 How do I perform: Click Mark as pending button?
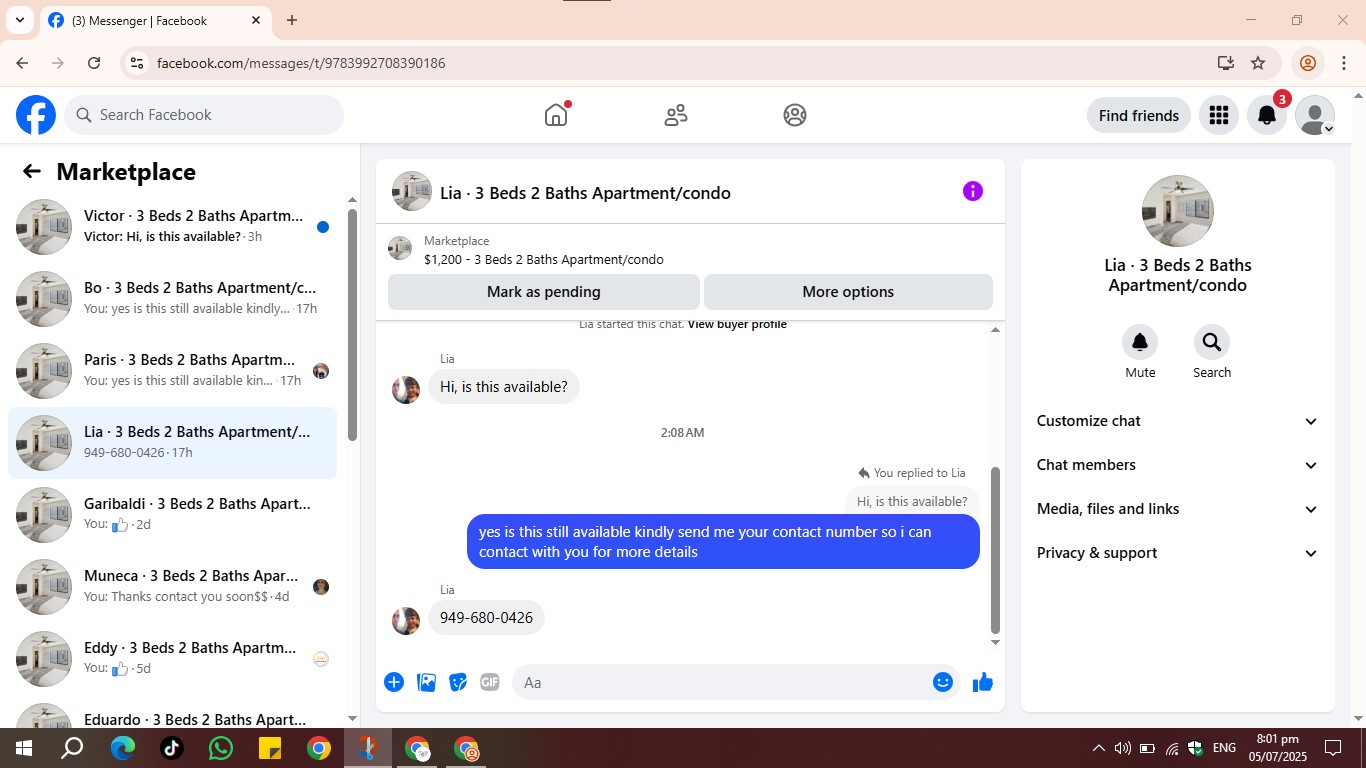[544, 292]
